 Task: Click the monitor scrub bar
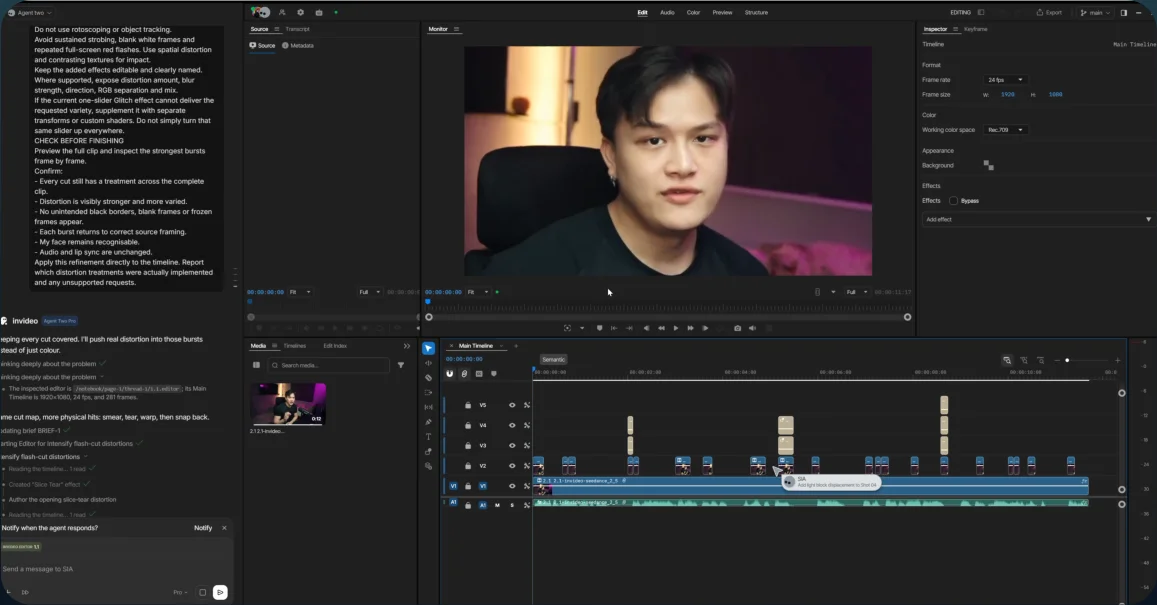point(668,317)
